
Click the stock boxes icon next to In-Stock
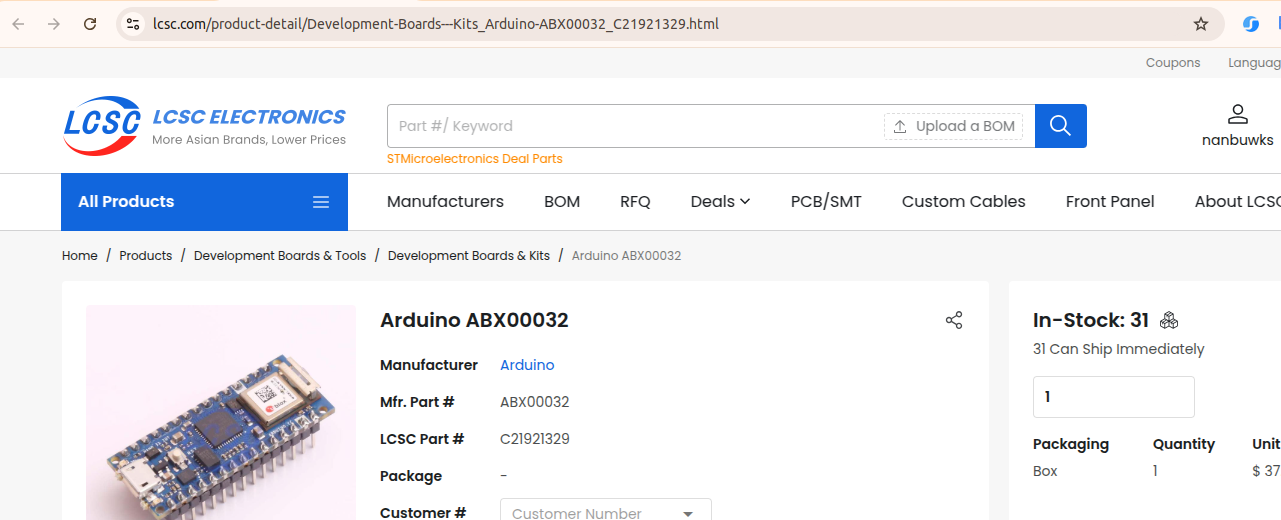pos(1169,320)
